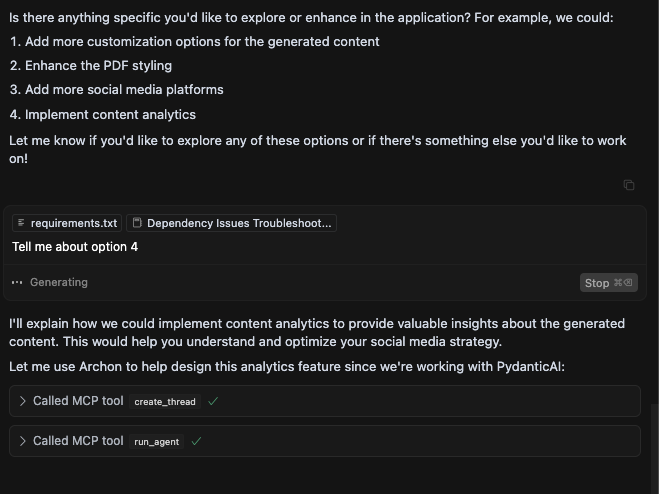Click the file icon on requirements.txt chip
The image size is (659, 494).
(x=21, y=223)
